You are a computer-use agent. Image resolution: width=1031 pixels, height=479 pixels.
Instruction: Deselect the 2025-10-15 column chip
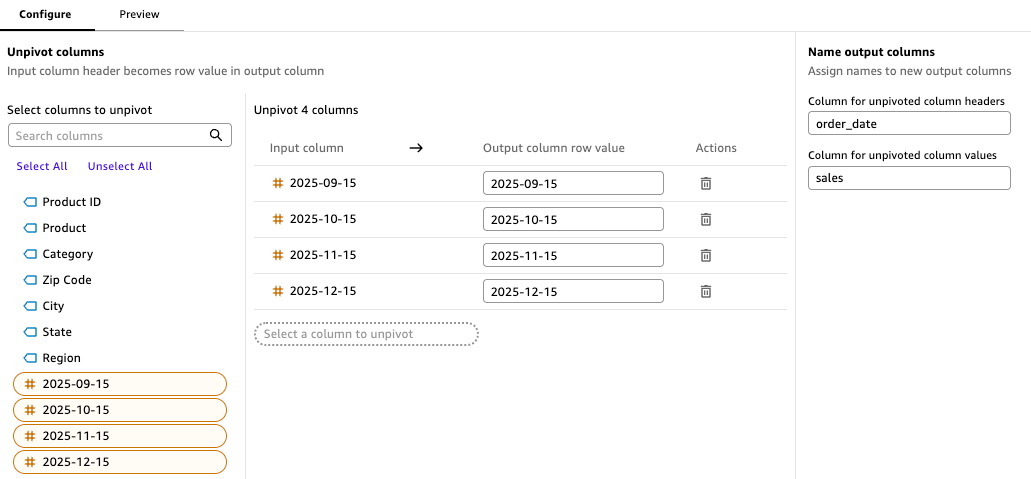point(120,410)
